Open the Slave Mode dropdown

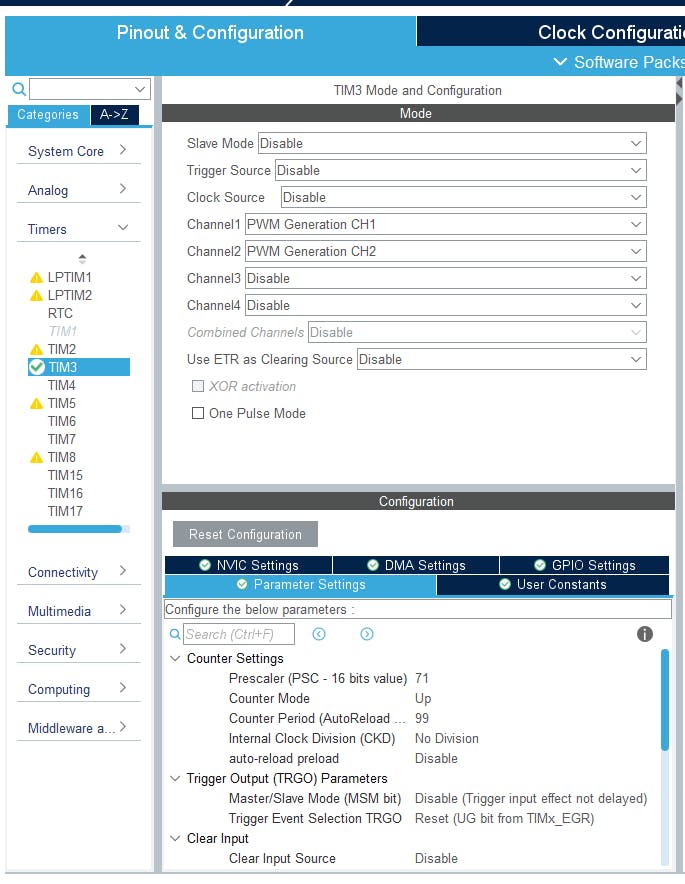click(452, 143)
